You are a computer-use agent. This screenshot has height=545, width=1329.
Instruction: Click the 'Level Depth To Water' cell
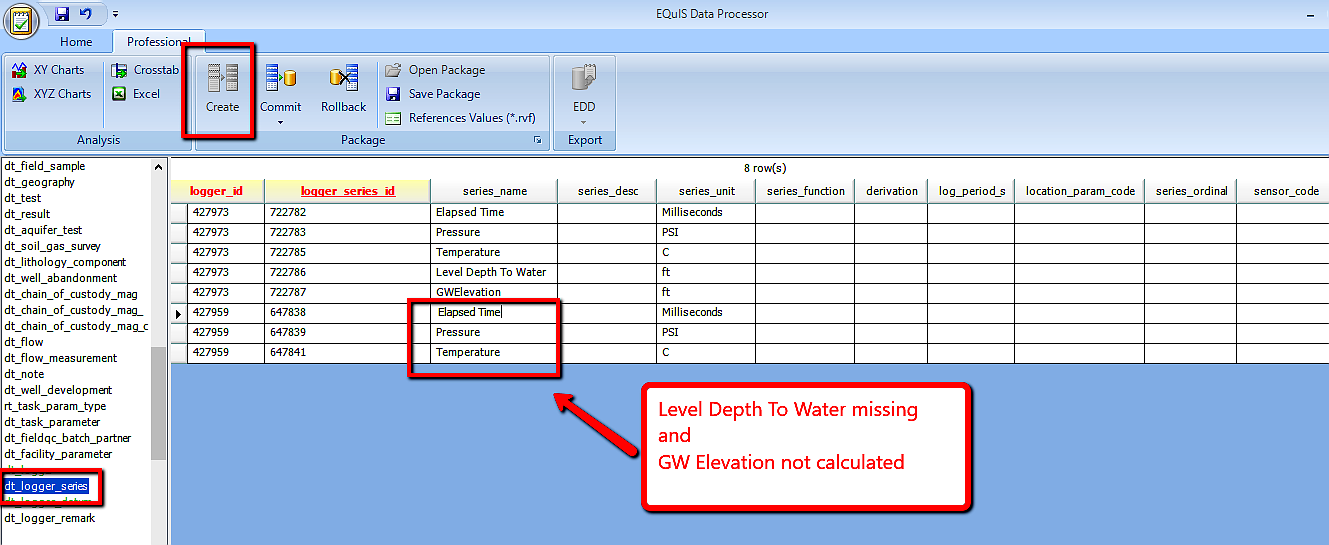pos(494,272)
